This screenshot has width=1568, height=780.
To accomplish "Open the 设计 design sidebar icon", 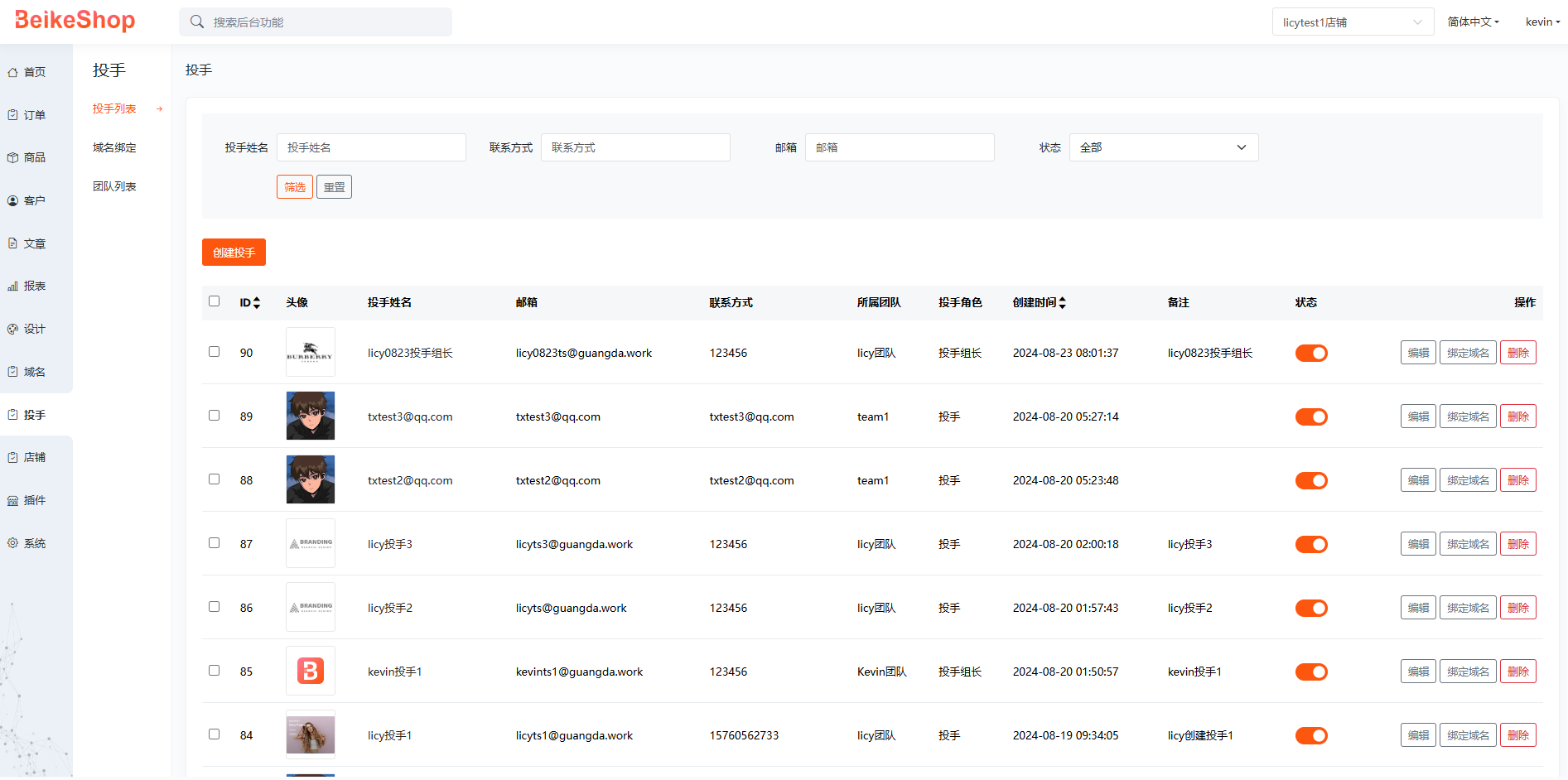I will 12,329.
